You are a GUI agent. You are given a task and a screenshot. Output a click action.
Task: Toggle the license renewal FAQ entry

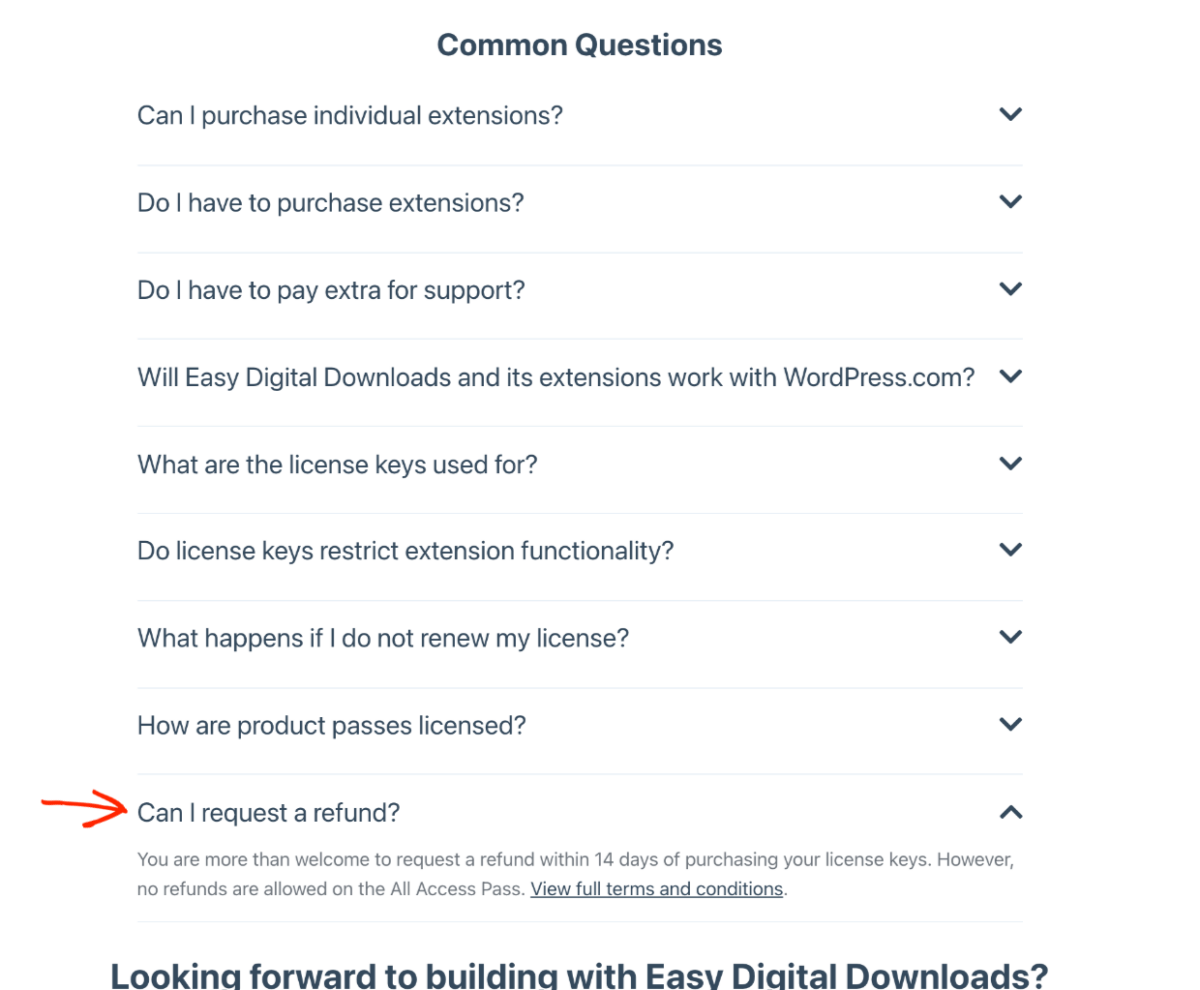point(383,637)
